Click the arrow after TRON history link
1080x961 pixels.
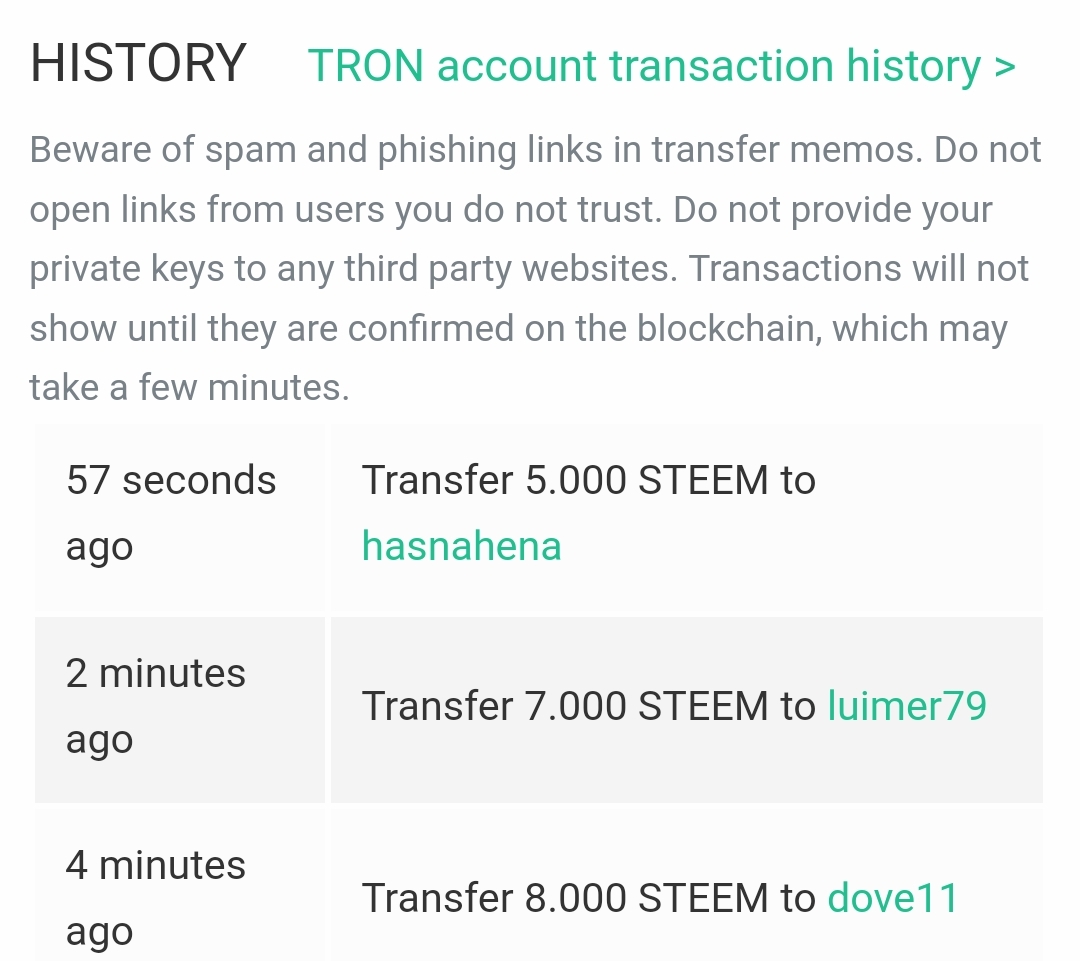click(x=1004, y=67)
